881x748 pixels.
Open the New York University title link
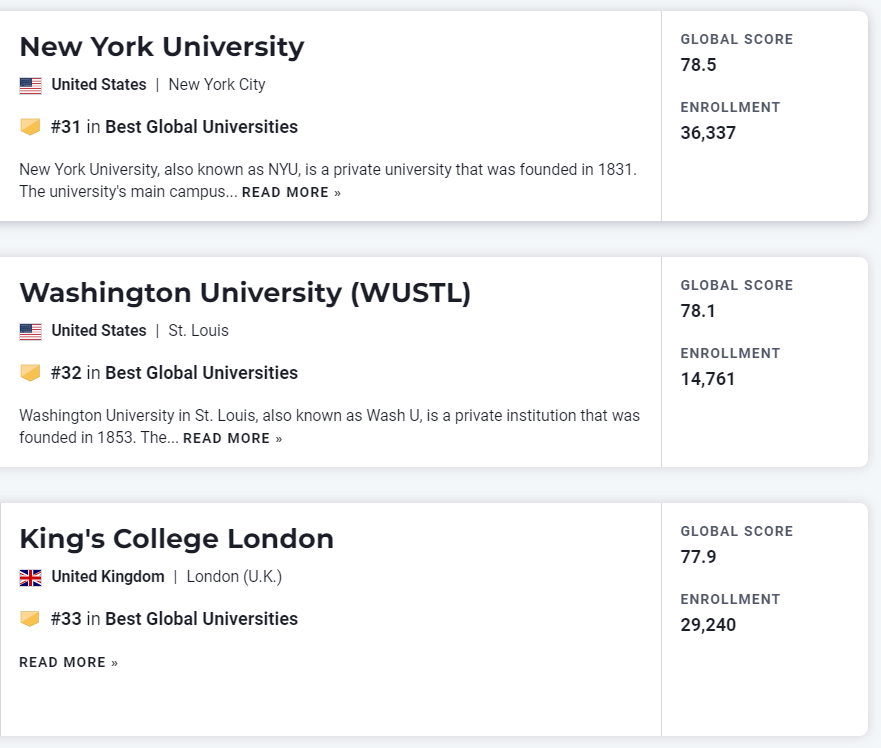coord(161,47)
